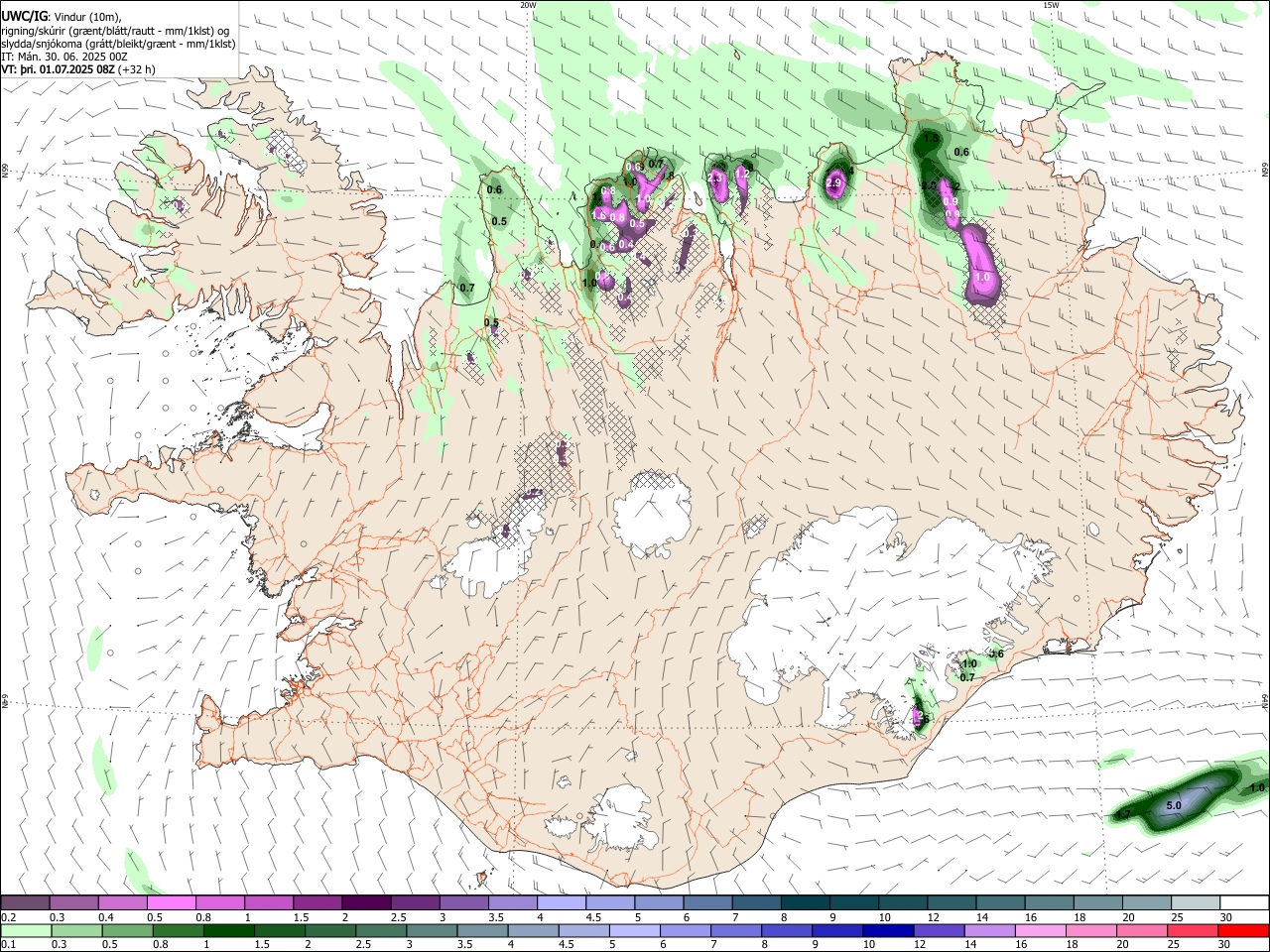
Task: Click the 'slydda/snjókoma' legend description line
Action: [119, 44]
